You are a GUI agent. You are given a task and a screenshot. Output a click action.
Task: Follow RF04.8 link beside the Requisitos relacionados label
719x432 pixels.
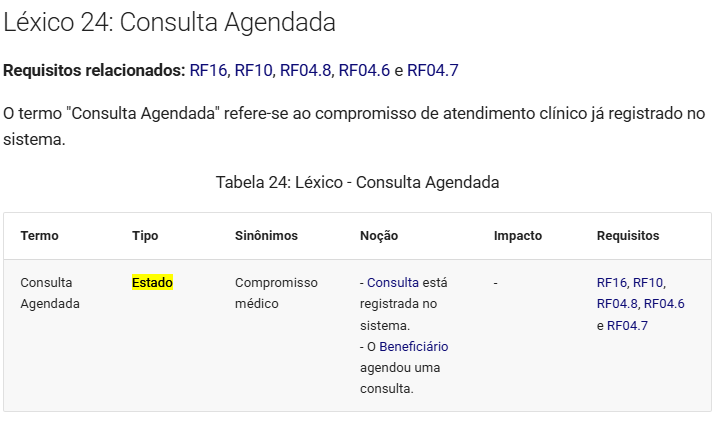(305, 70)
